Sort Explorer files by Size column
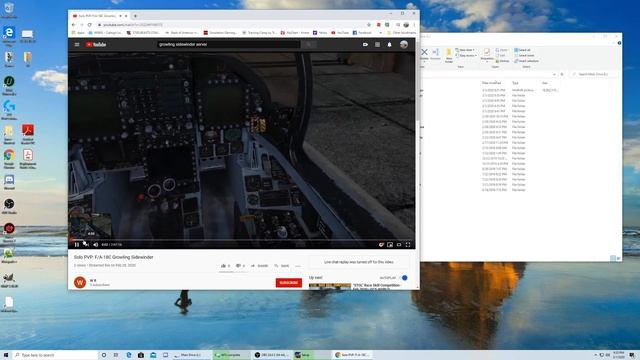 click(x=545, y=83)
